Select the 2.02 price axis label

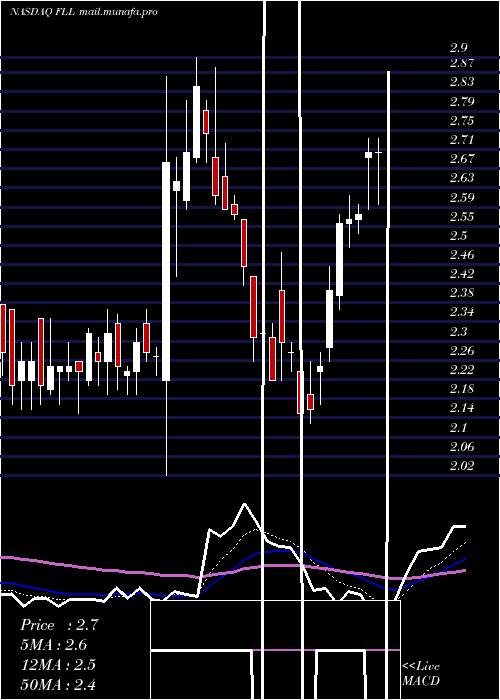462,466
